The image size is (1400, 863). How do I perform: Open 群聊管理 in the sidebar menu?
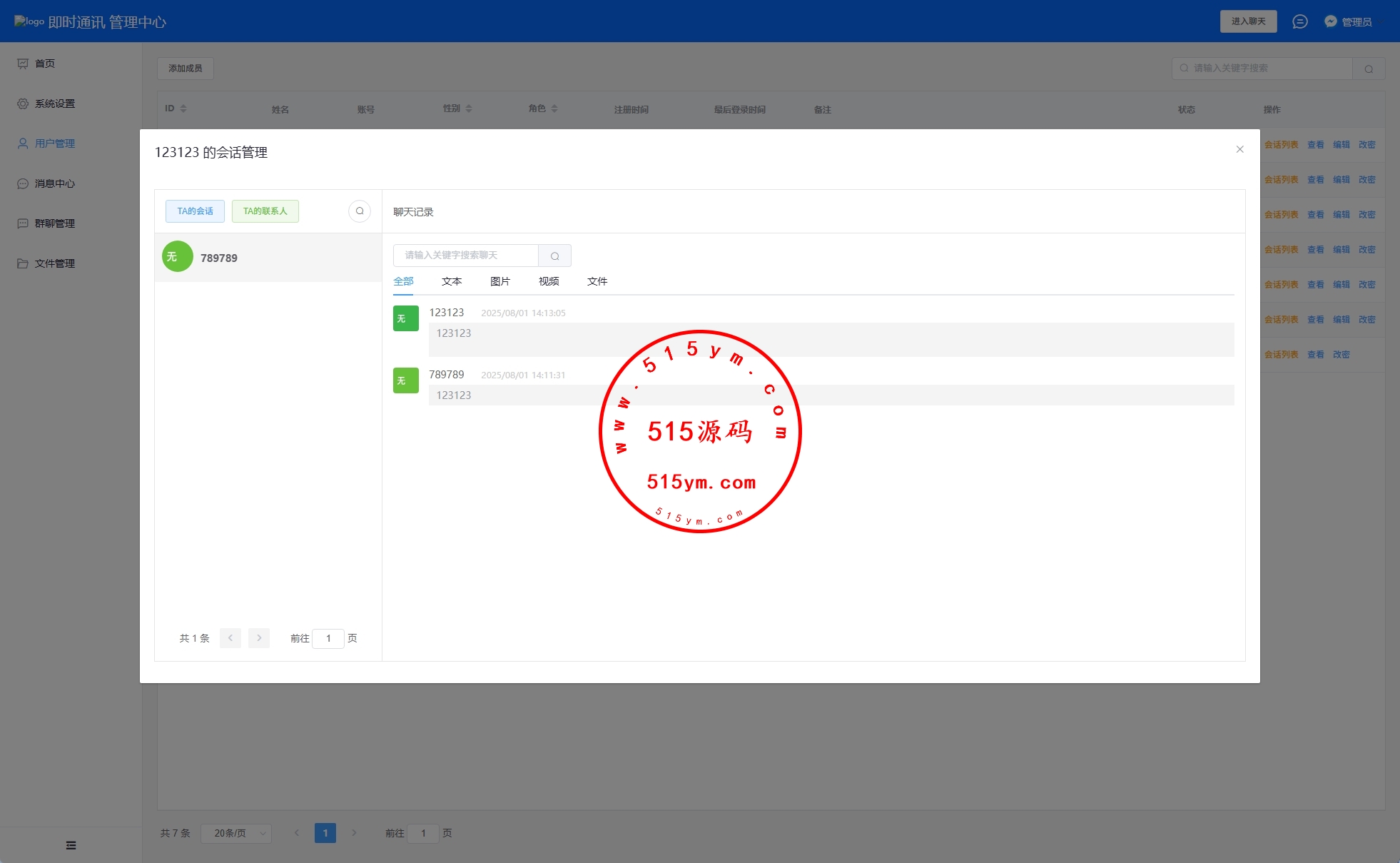pos(54,223)
